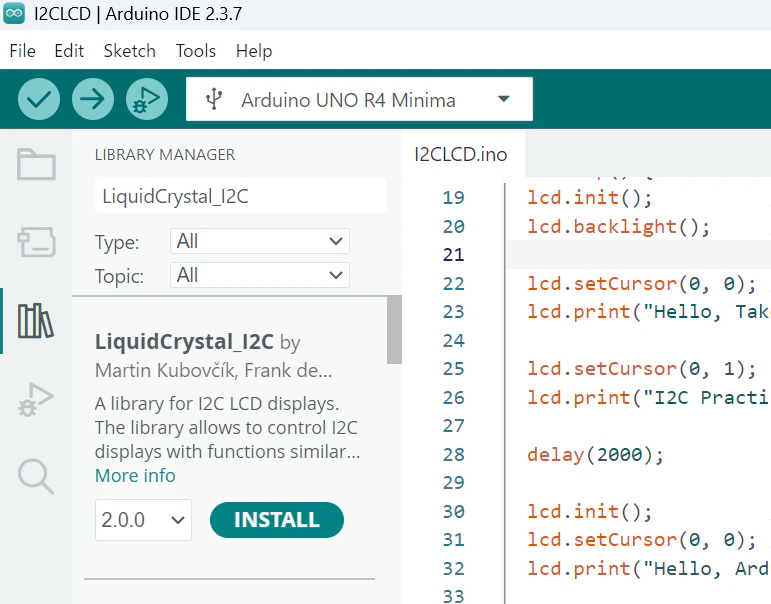Click line number 32 in the gutter
Viewport: 771px width, 604px height.
coord(453,569)
